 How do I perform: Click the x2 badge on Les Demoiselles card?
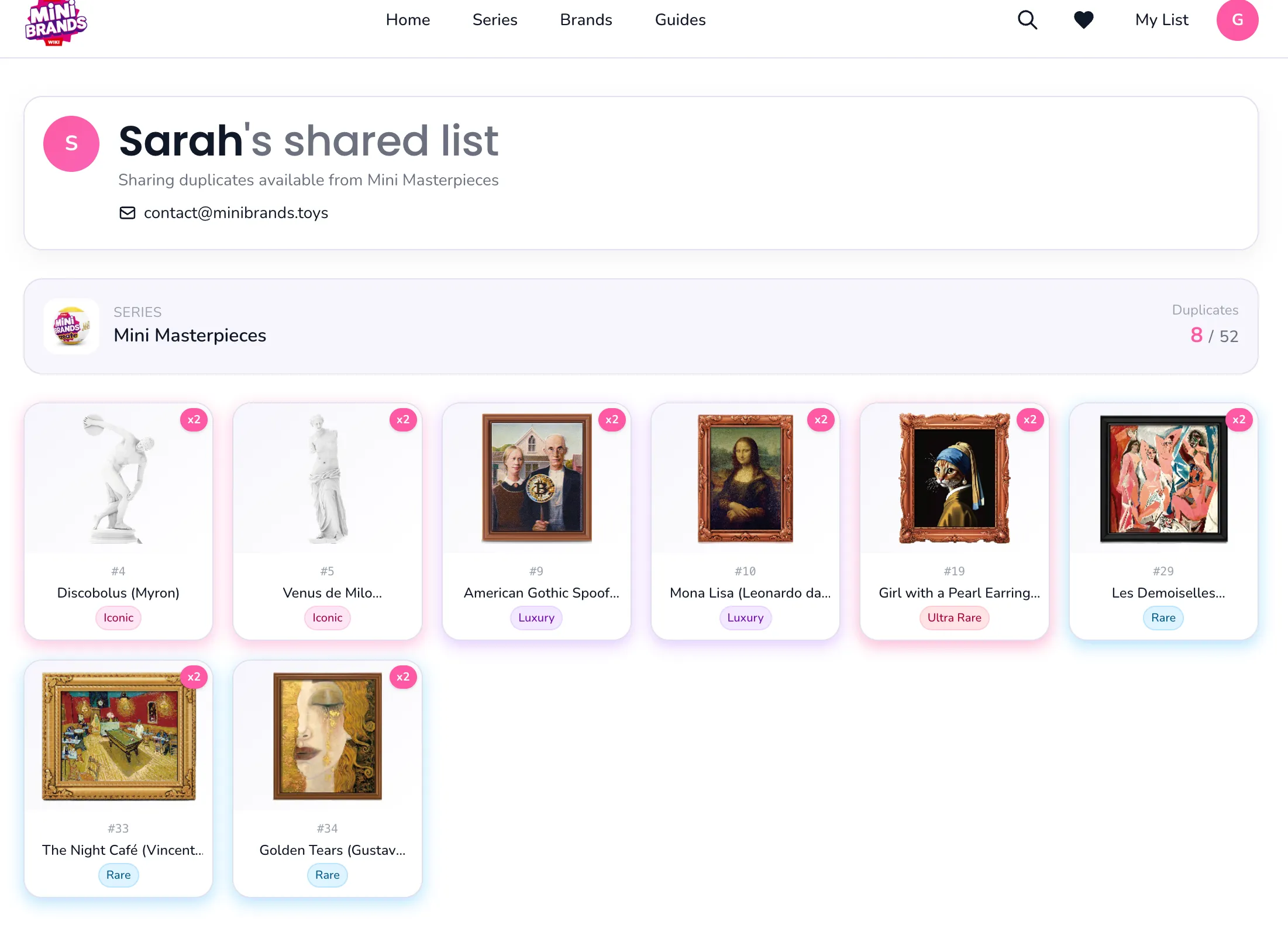pos(1239,419)
